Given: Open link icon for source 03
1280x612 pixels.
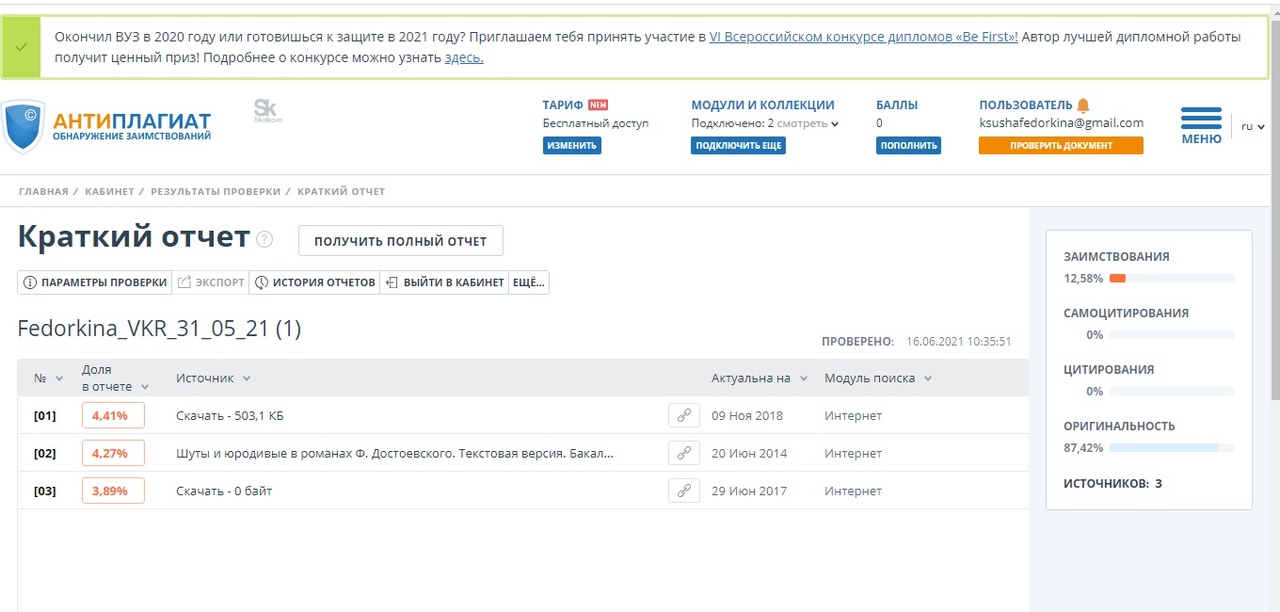Looking at the screenshot, I should pos(684,491).
